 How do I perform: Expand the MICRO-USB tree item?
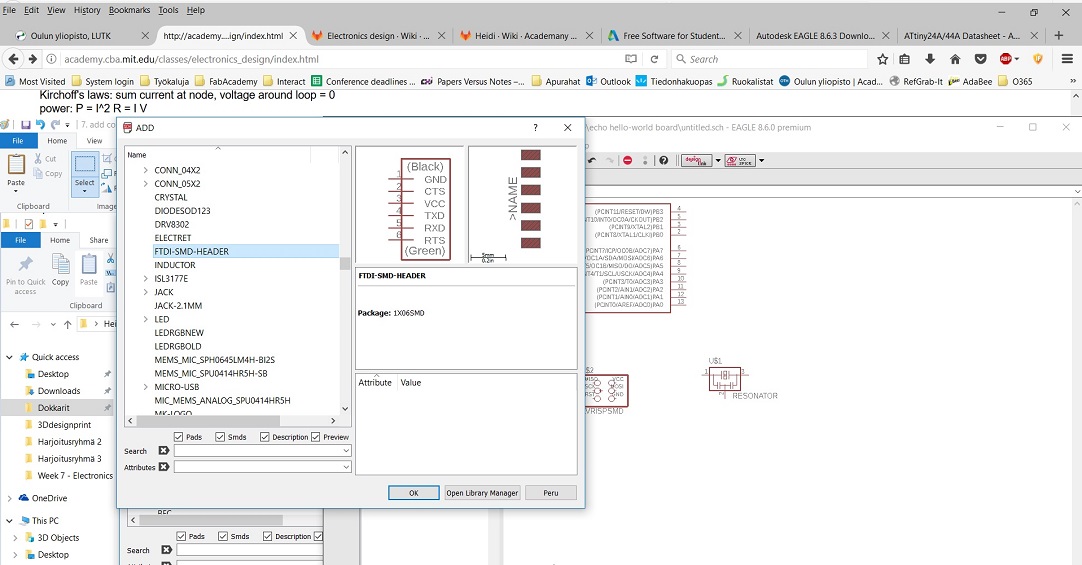[x=146, y=387]
